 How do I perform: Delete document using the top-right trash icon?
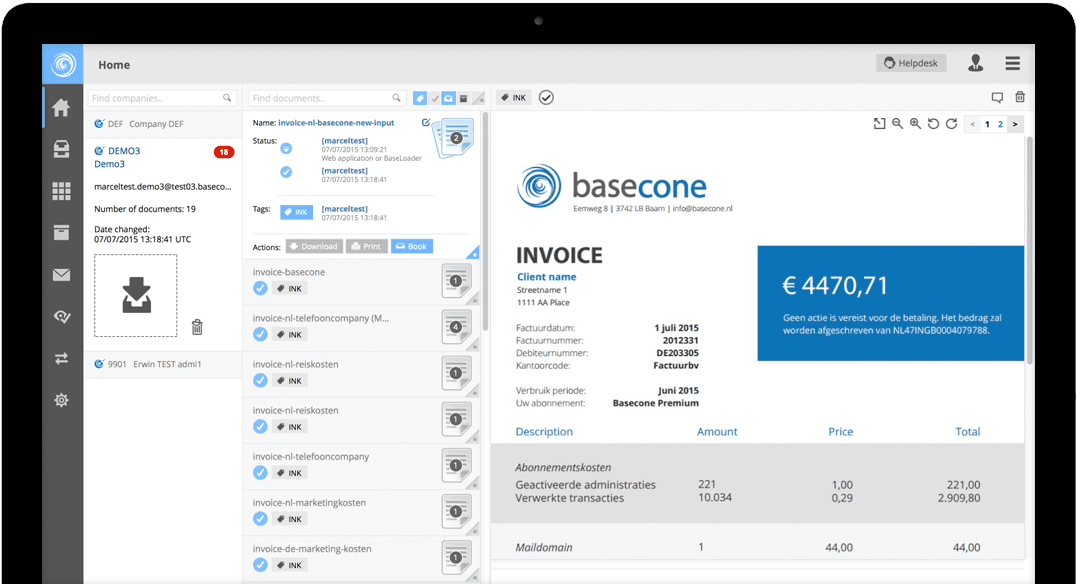(1020, 98)
